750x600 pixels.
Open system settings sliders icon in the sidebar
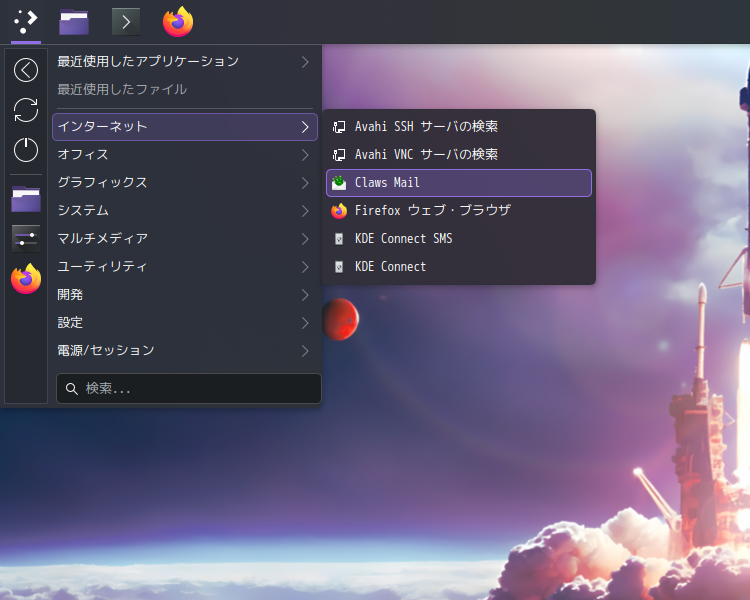26,238
